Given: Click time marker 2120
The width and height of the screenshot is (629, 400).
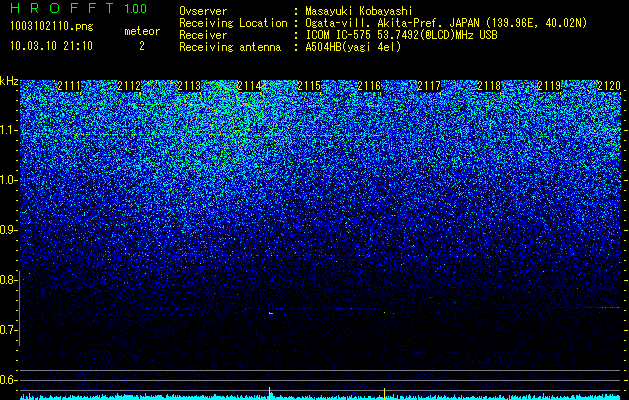Looking at the screenshot, I should [609, 86].
